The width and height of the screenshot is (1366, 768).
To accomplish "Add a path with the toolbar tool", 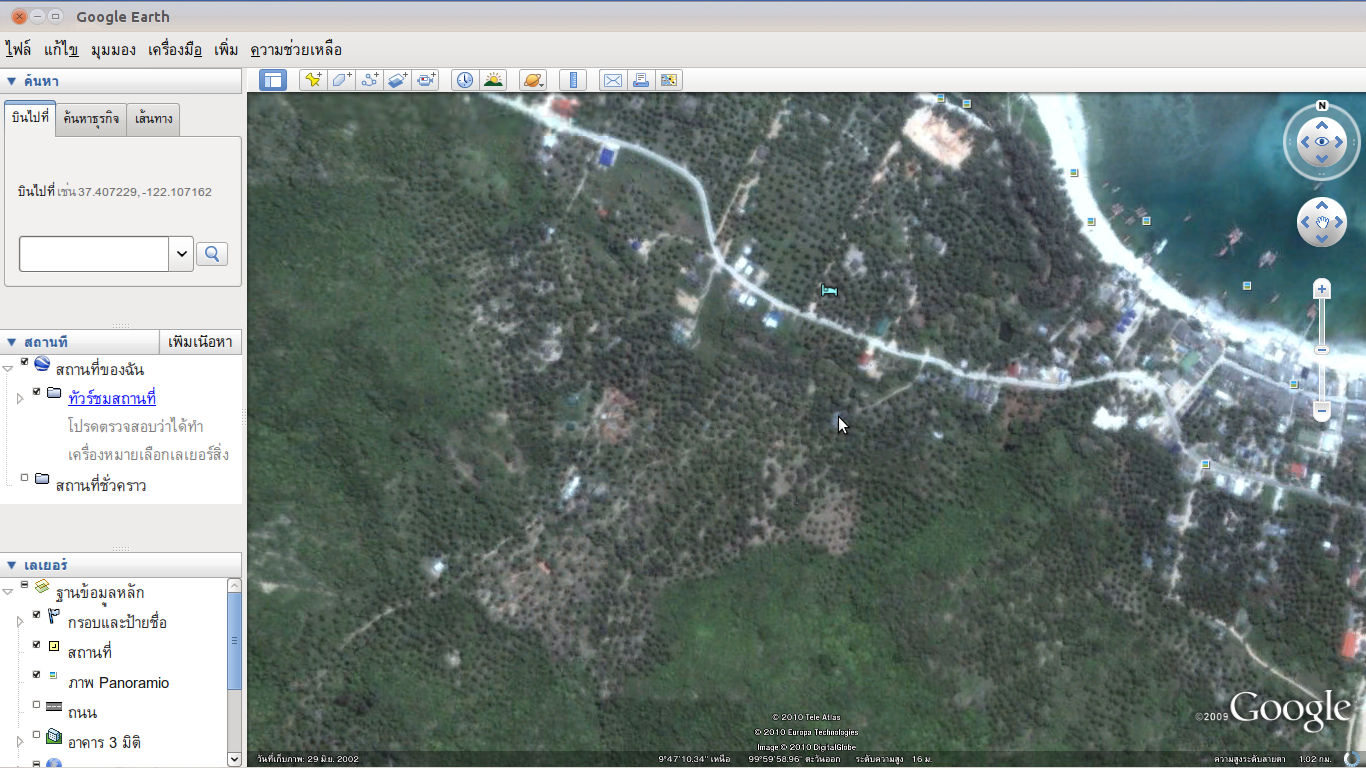I will (x=370, y=80).
